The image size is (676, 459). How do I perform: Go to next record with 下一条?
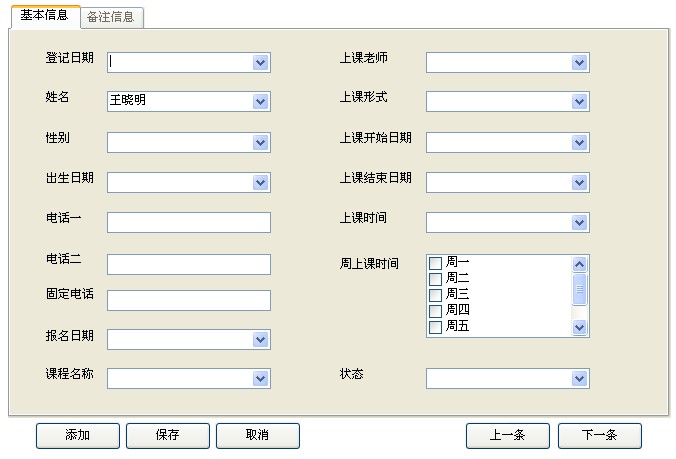click(600, 436)
